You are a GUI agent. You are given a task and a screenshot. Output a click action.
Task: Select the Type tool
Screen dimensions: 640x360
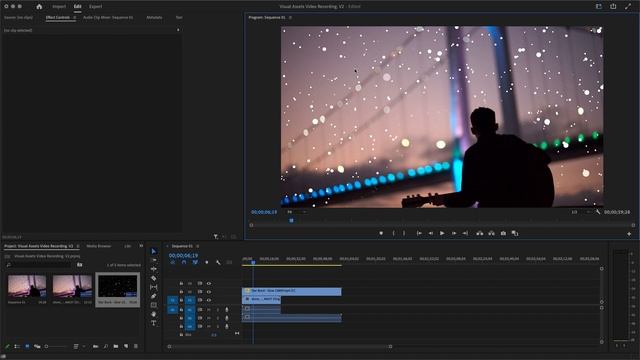[153, 323]
